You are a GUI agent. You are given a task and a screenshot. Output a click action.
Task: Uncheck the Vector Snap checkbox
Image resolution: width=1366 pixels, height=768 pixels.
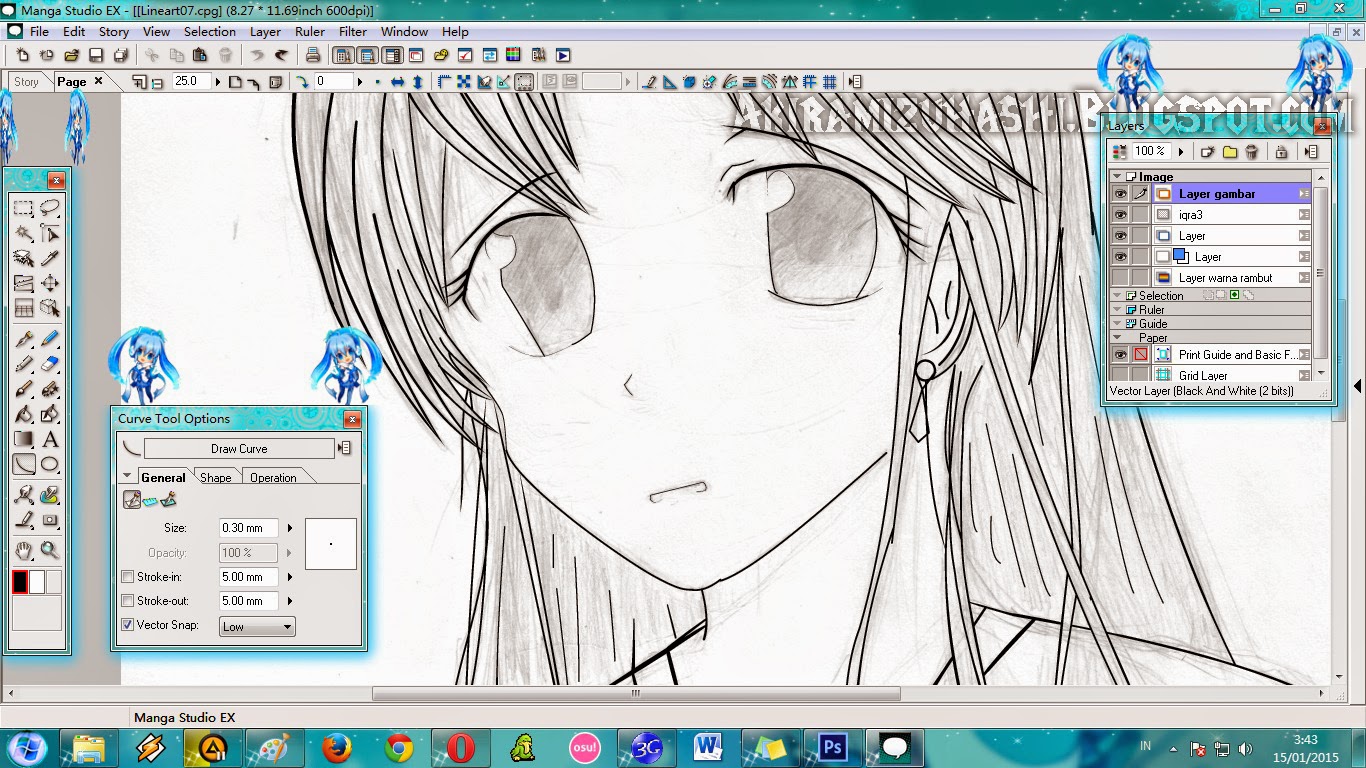pyautogui.click(x=127, y=625)
